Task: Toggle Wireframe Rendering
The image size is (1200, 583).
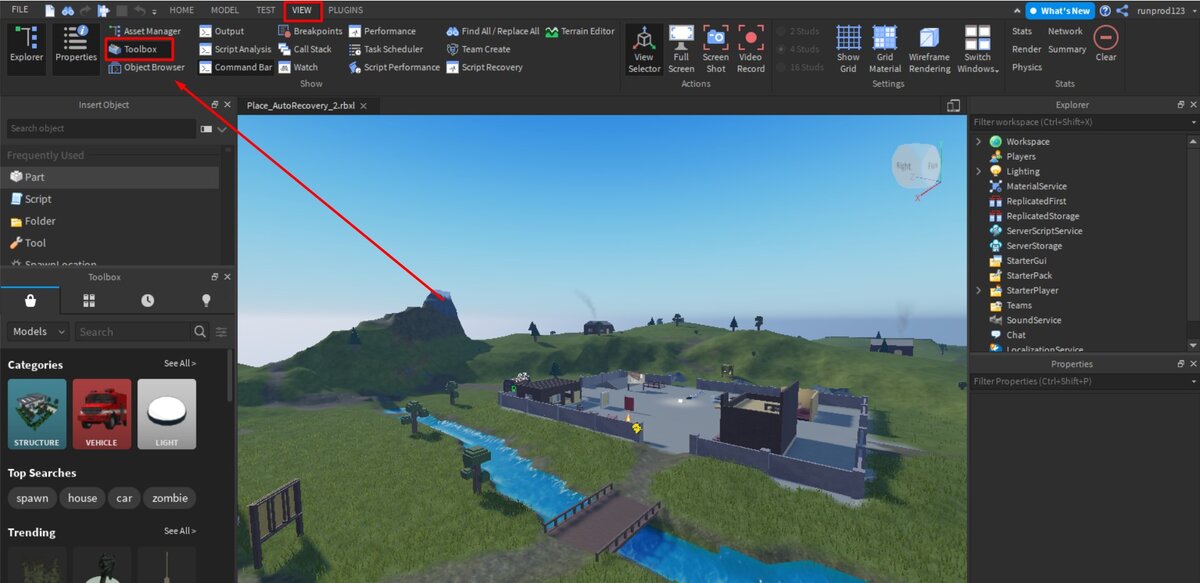Action: (x=930, y=49)
